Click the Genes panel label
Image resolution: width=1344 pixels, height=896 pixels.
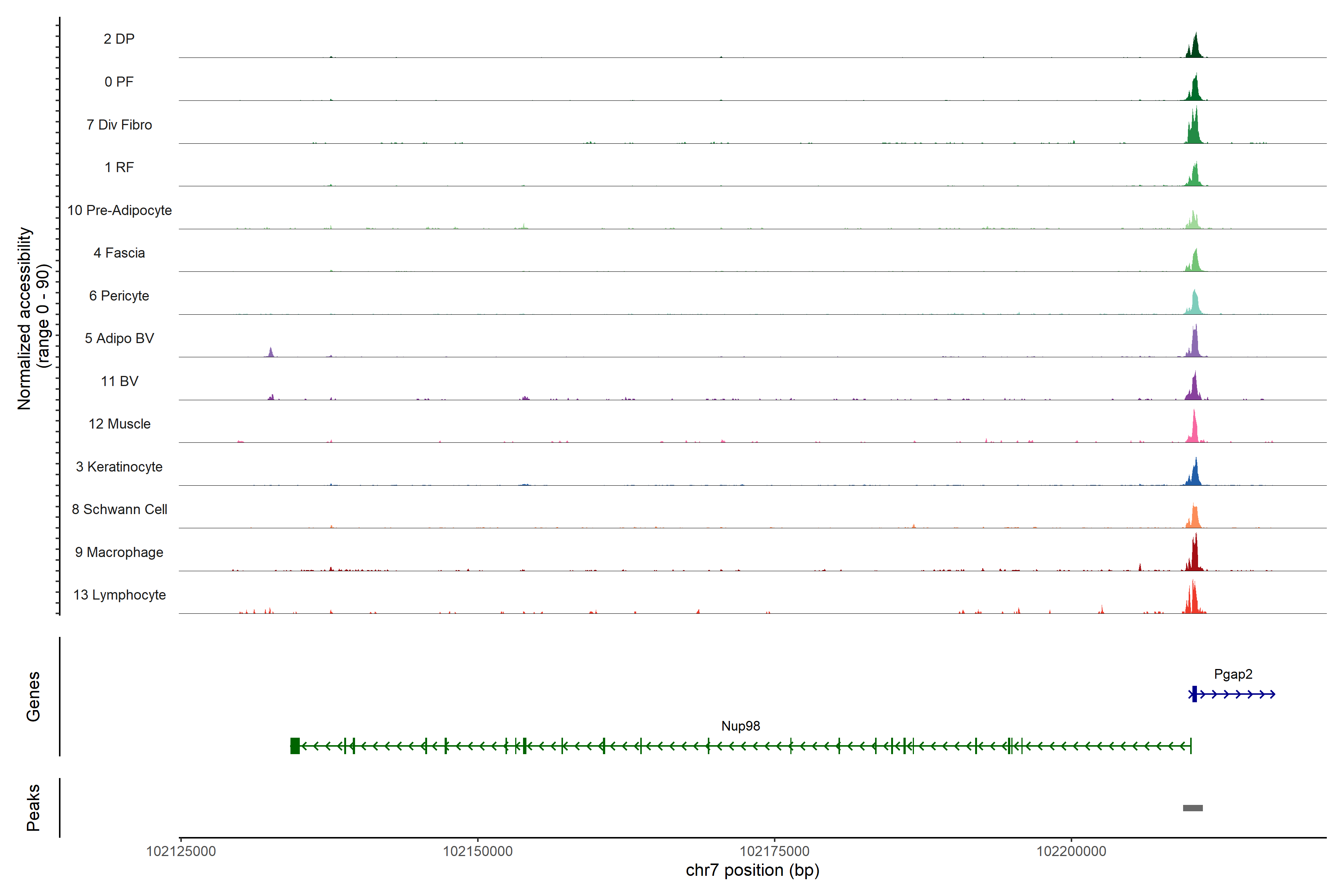tap(33, 697)
